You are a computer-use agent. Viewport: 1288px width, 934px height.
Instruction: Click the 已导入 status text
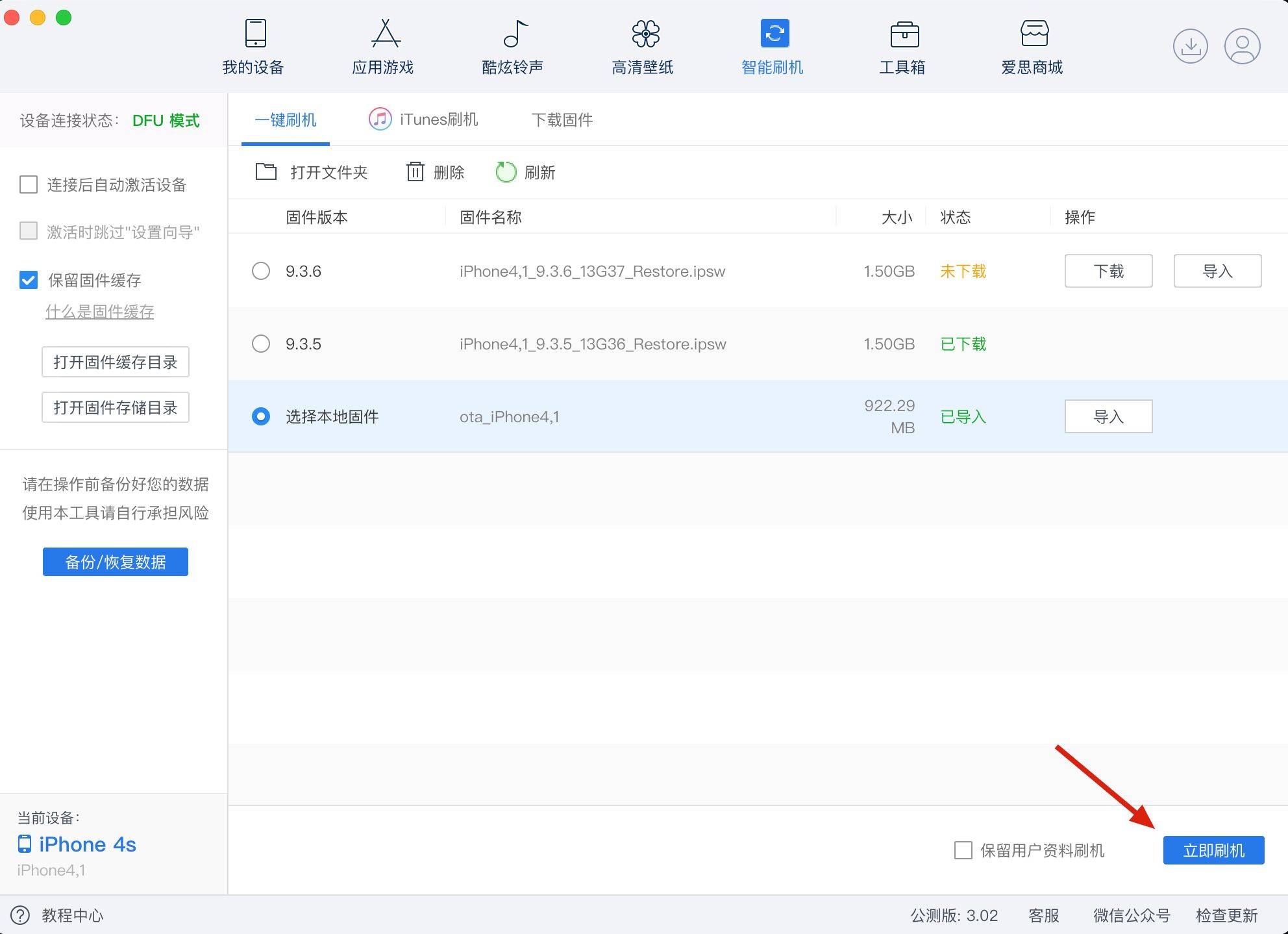pyautogui.click(x=963, y=416)
